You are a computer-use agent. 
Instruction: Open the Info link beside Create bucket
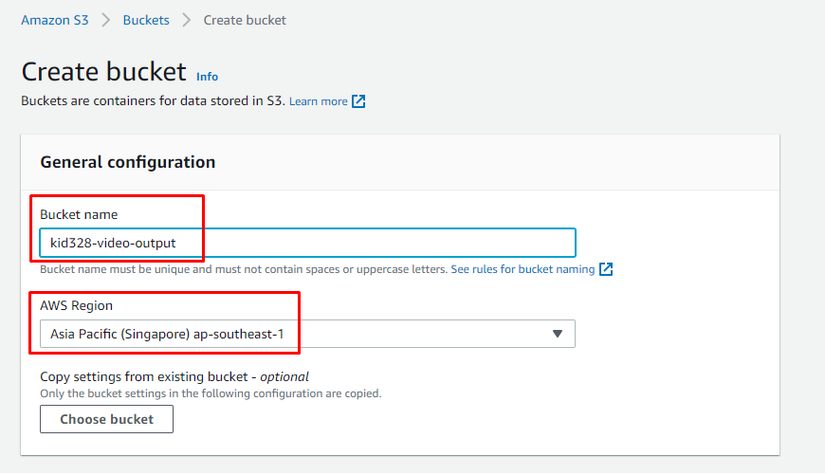pos(207,76)
